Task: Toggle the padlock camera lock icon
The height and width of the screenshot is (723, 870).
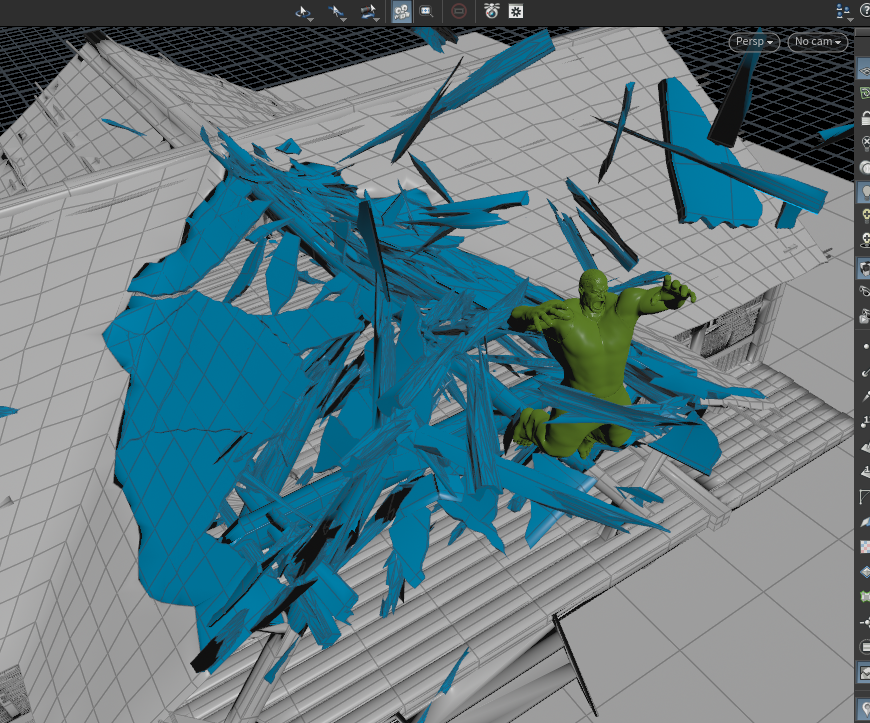Action: 865,118
